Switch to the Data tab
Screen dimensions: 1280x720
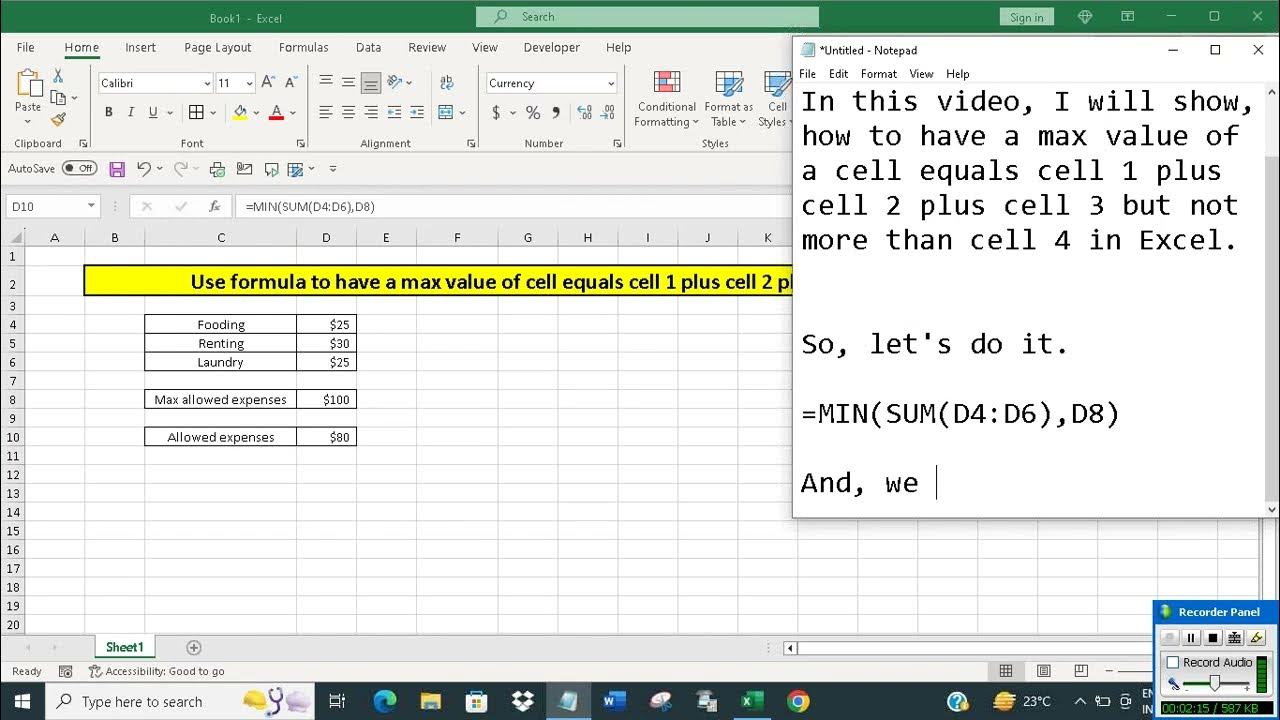(368, 47)
